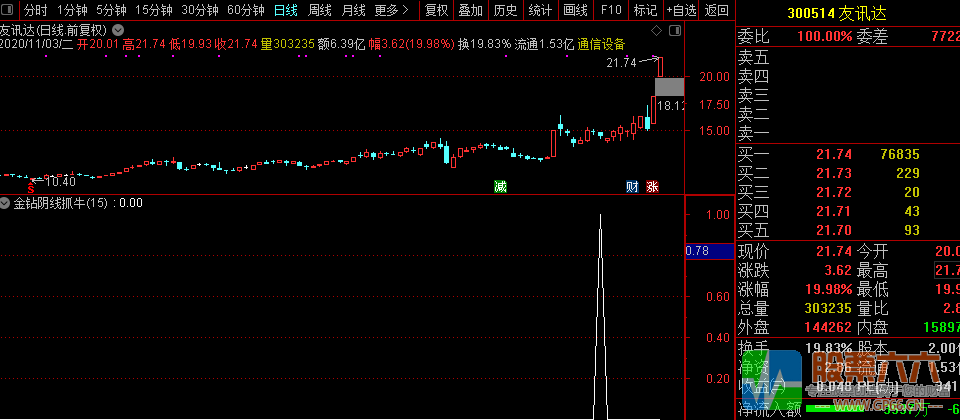Viewport: 960px width, 420px height.
Task: Click the red 涨 marker on chart
Action: (653, 187)
